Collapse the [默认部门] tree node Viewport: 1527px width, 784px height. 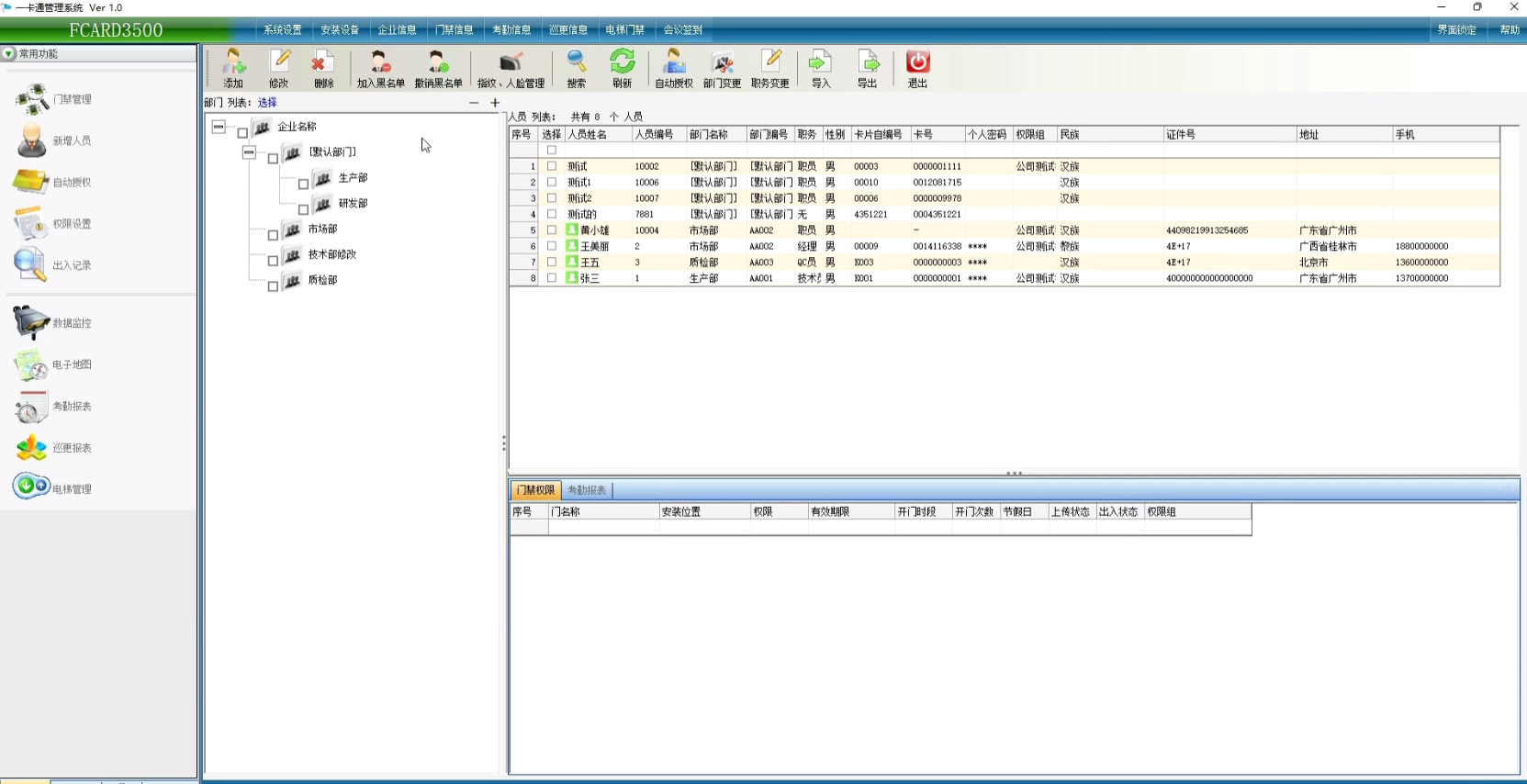tap(249, 152)
